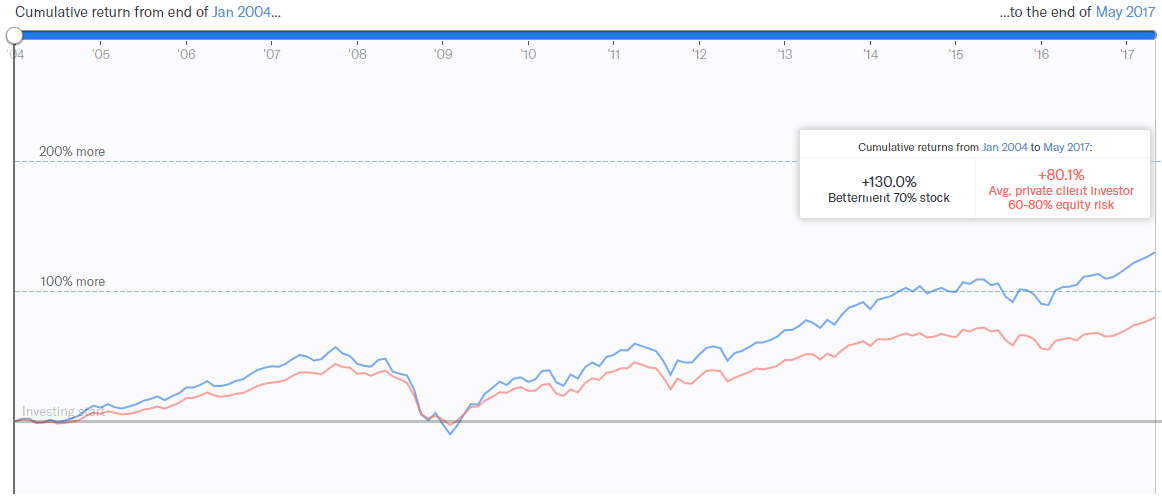The width and height of the screenshot is (1162, 499).
Task: Select the '14 year marker on timeline
Action: tap(870, 54)
